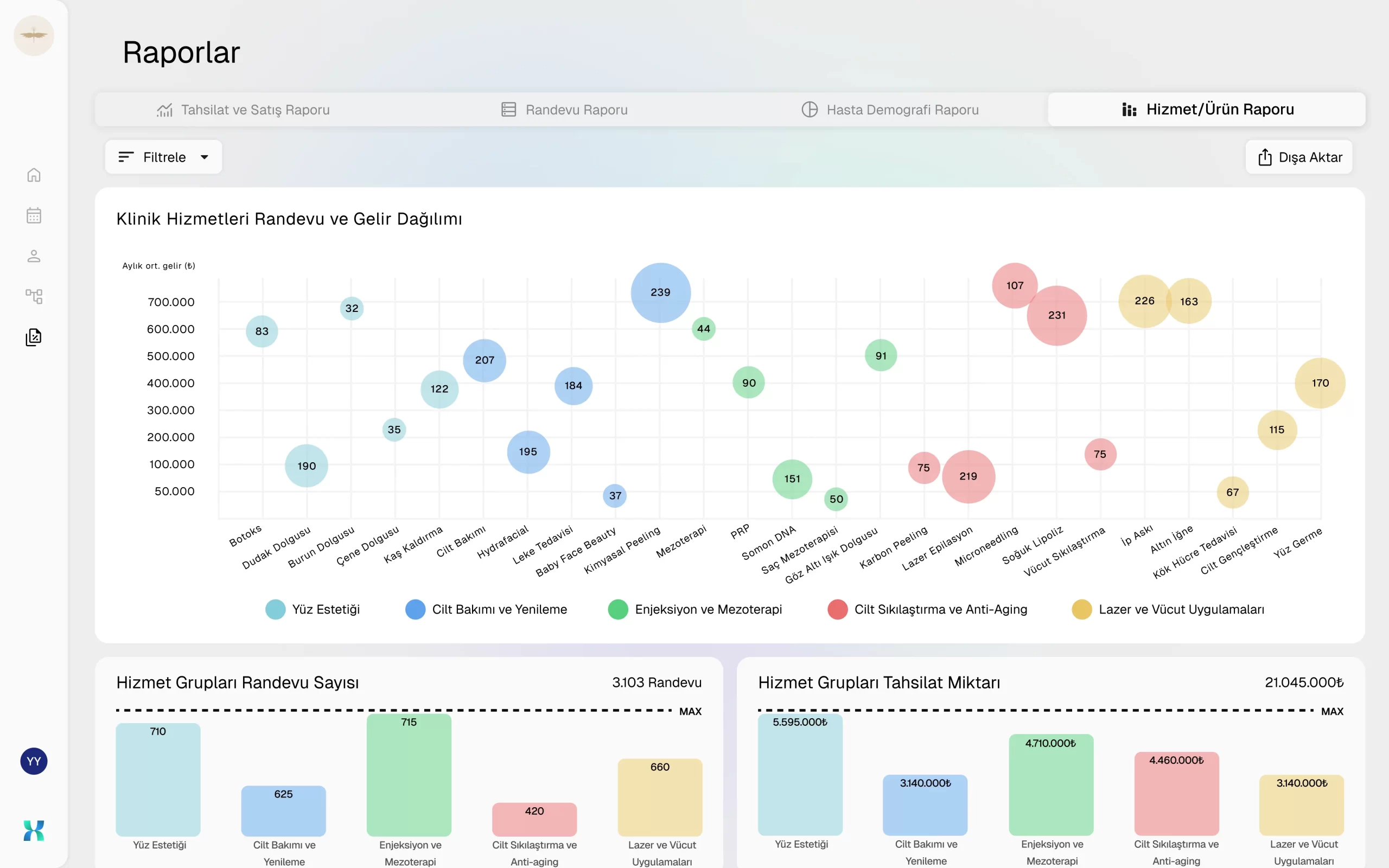The width and height of the screenshot is (1389, 868).
Task: Open Tahsilat ve Satış Raporu tab
Action: click(x=244, y=110)
